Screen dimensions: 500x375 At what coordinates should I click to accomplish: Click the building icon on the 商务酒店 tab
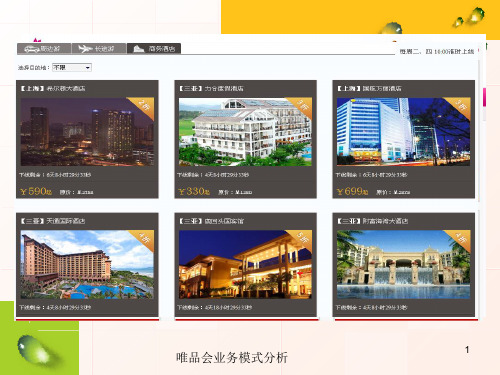click(x=138, y=49)
